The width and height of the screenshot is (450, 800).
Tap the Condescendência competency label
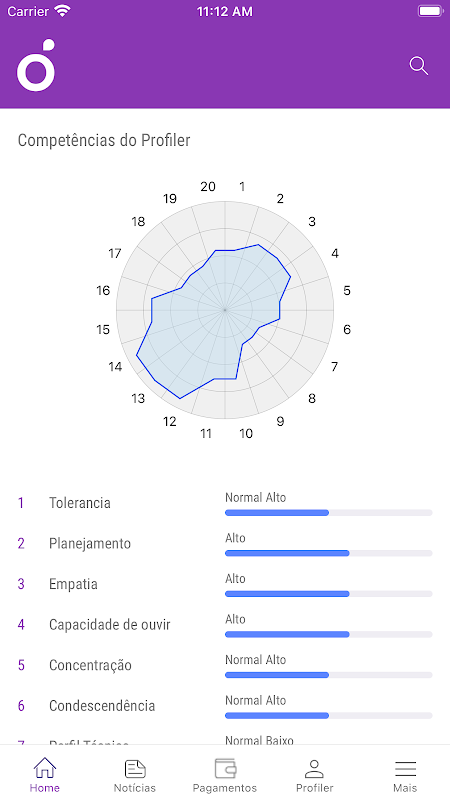click(x=102, y=706)
